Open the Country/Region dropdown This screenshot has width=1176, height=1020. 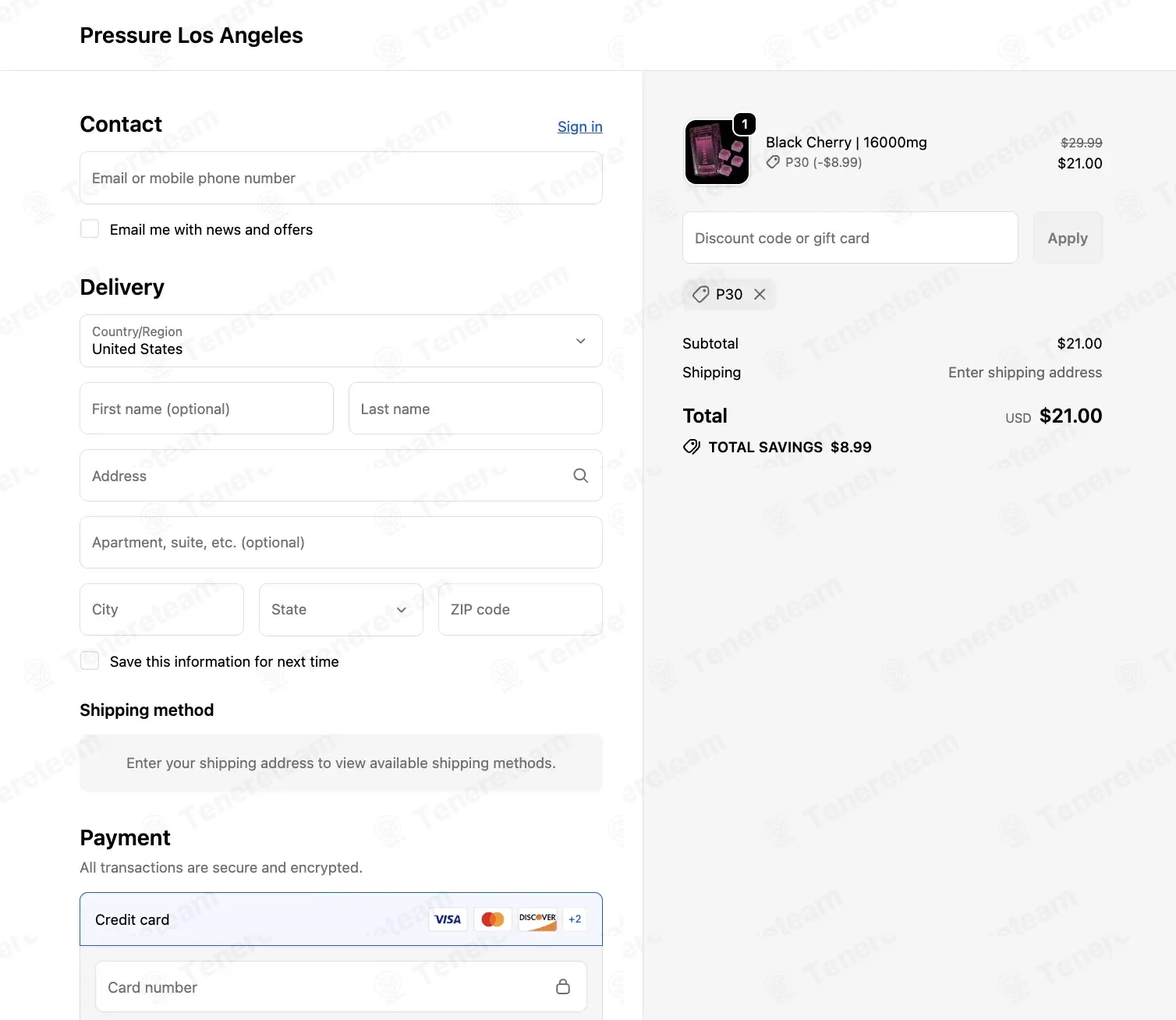(x=341, y=341)
